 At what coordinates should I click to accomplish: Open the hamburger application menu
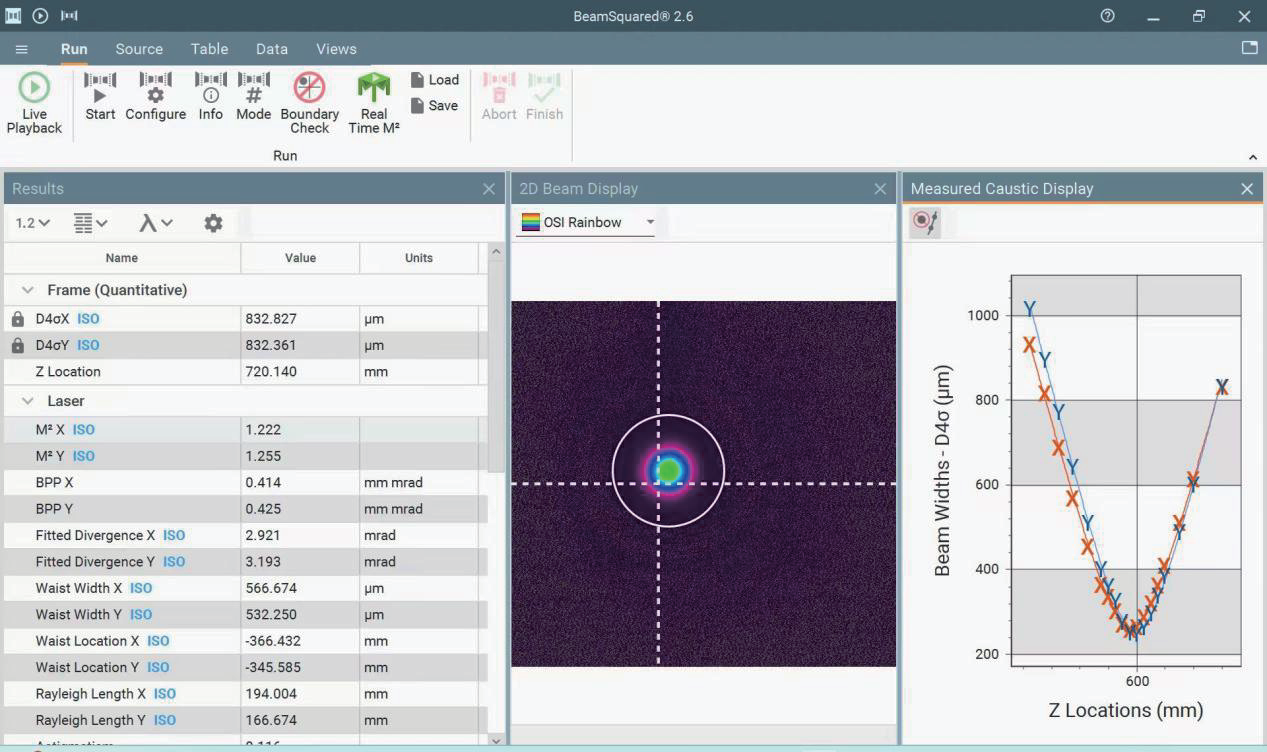click(21, 49)
